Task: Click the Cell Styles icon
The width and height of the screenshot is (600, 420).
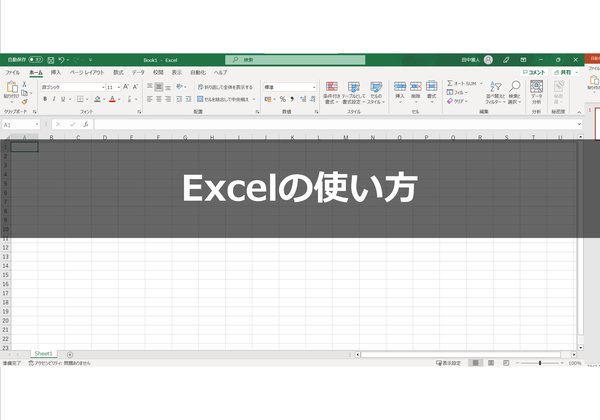Action: click(x=376, y=86)
